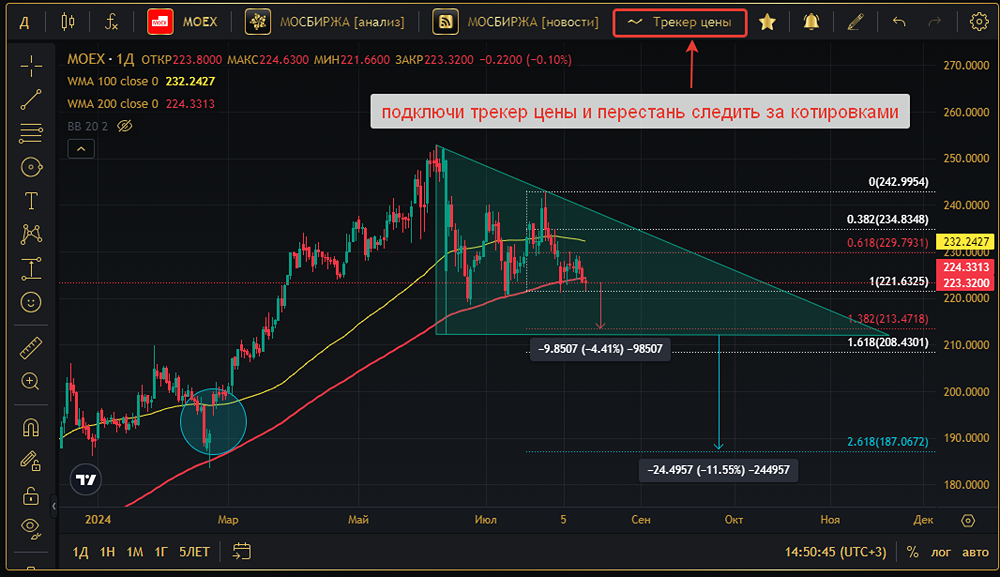Set range to 1М

pyautogui.click(x=135, y=552)
